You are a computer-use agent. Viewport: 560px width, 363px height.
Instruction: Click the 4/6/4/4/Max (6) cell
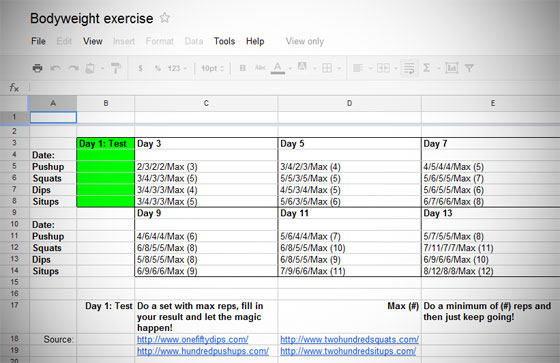pyautogui.click(x=206, y=236)
